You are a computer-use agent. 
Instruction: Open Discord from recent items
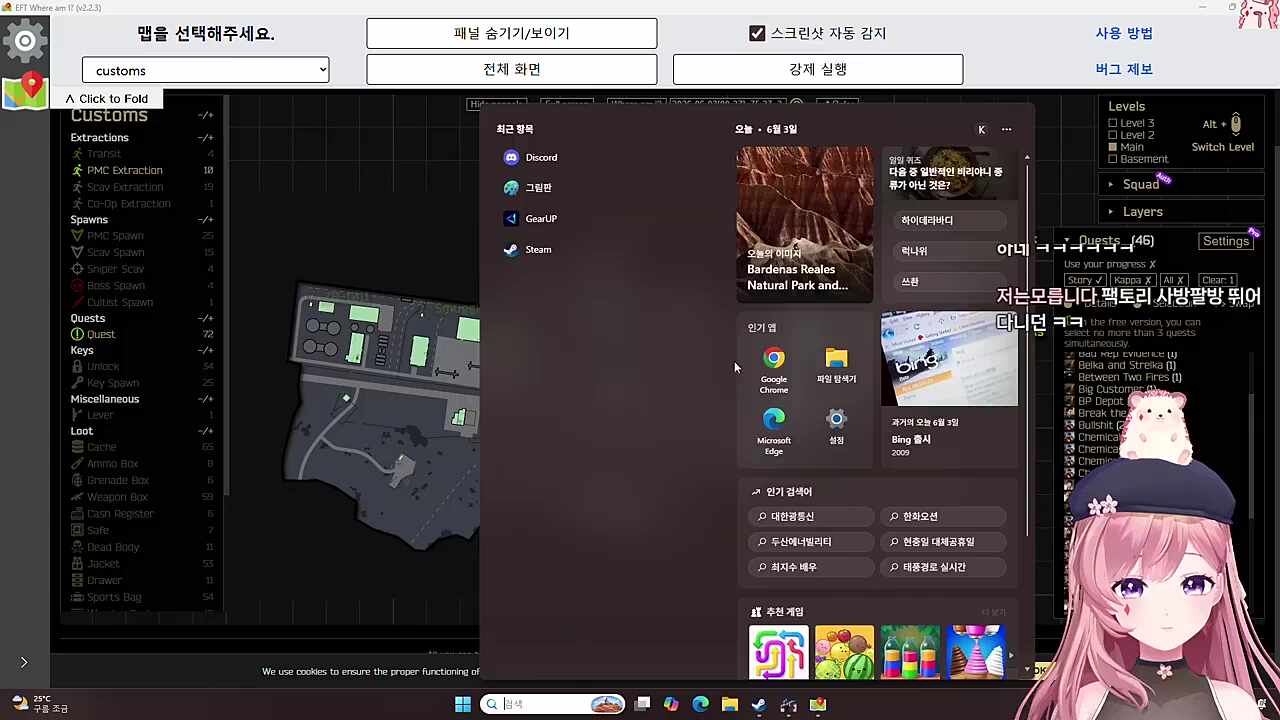click(531, 157)
